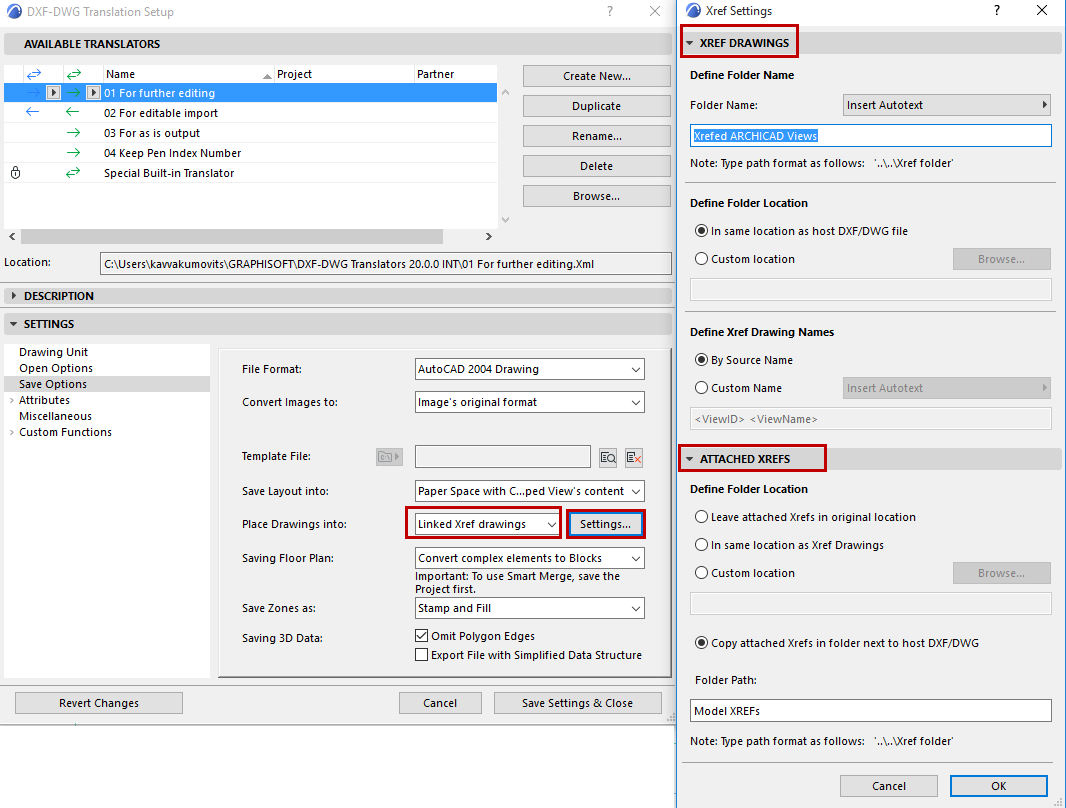This screenshot has height=808, width=1066.
Task: Click the green double arrow on Special Built-in Translator
Action: (x=73, y=173)
